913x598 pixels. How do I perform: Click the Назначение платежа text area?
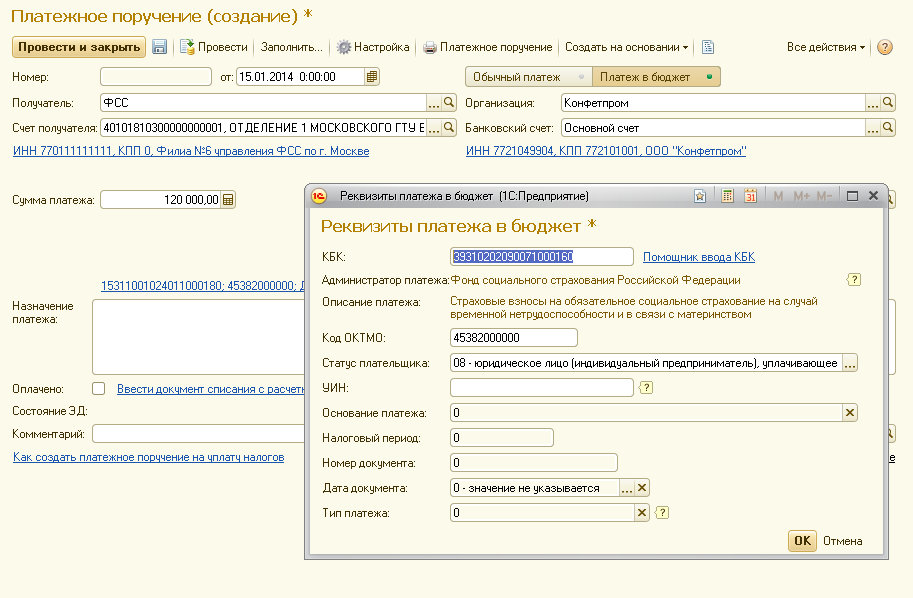pyautogui.click(x=199, y=337)
